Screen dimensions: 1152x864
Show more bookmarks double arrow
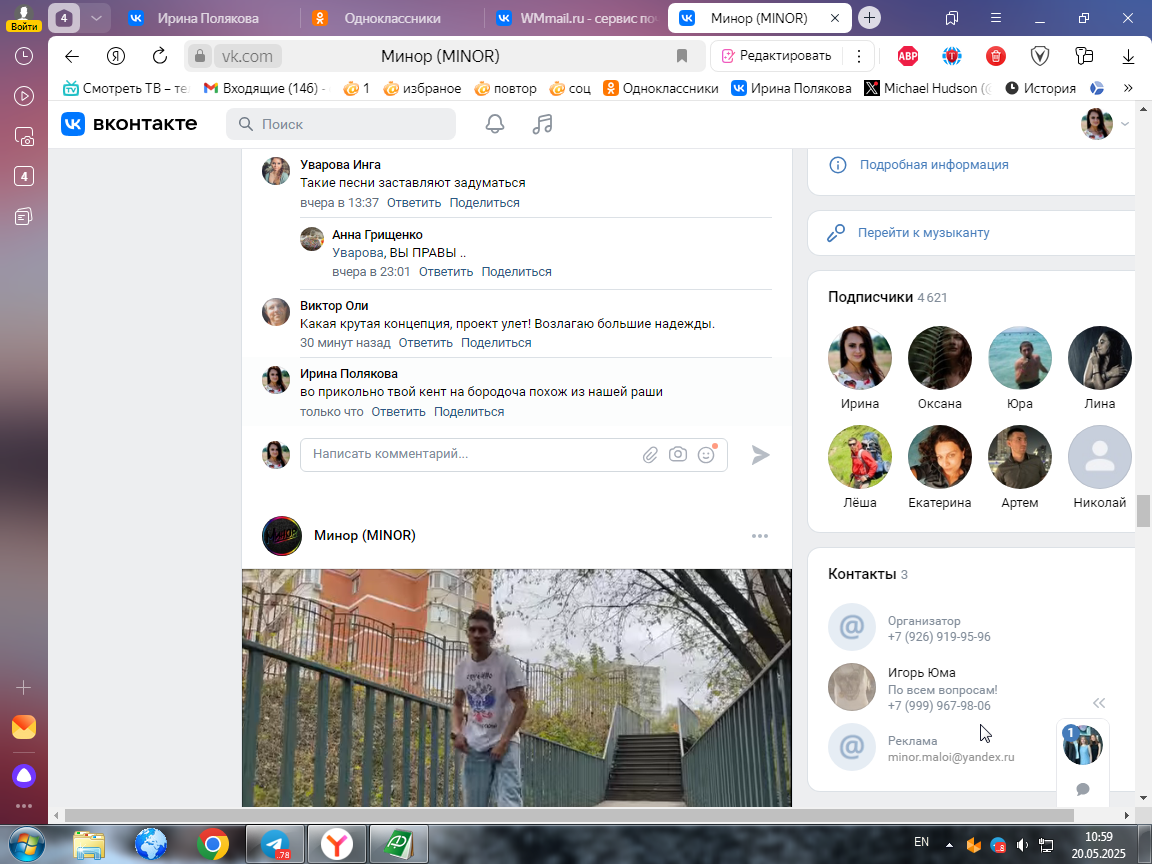[1128, 88]
